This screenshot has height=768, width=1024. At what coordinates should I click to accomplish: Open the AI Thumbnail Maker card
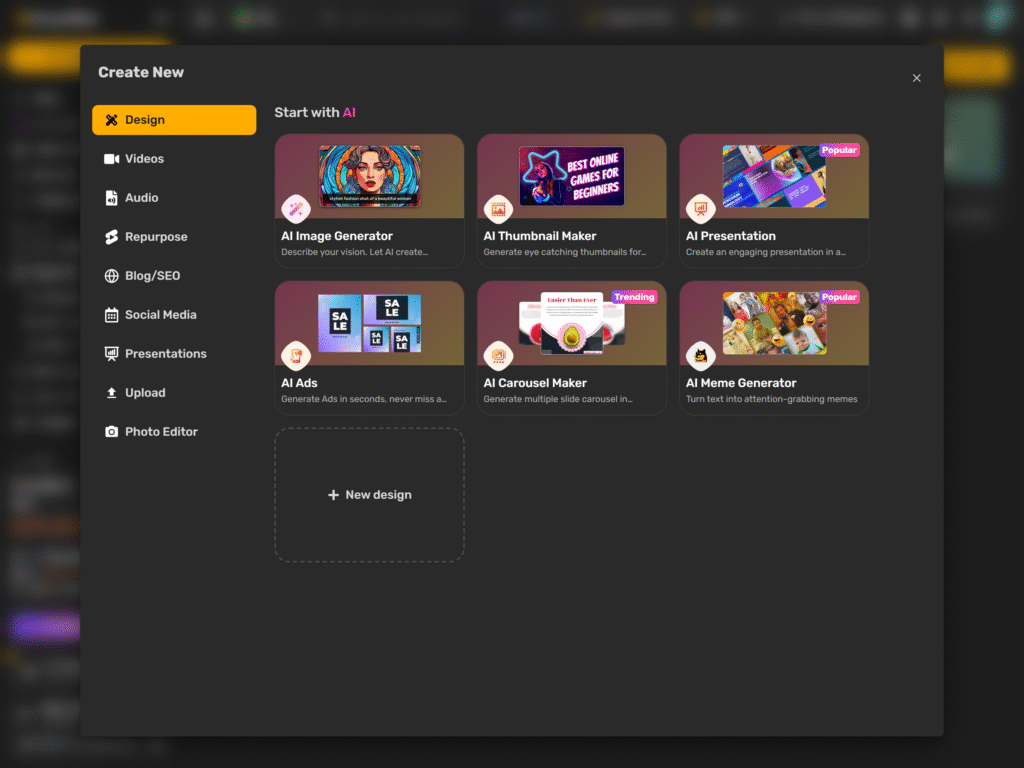point(571,200)
